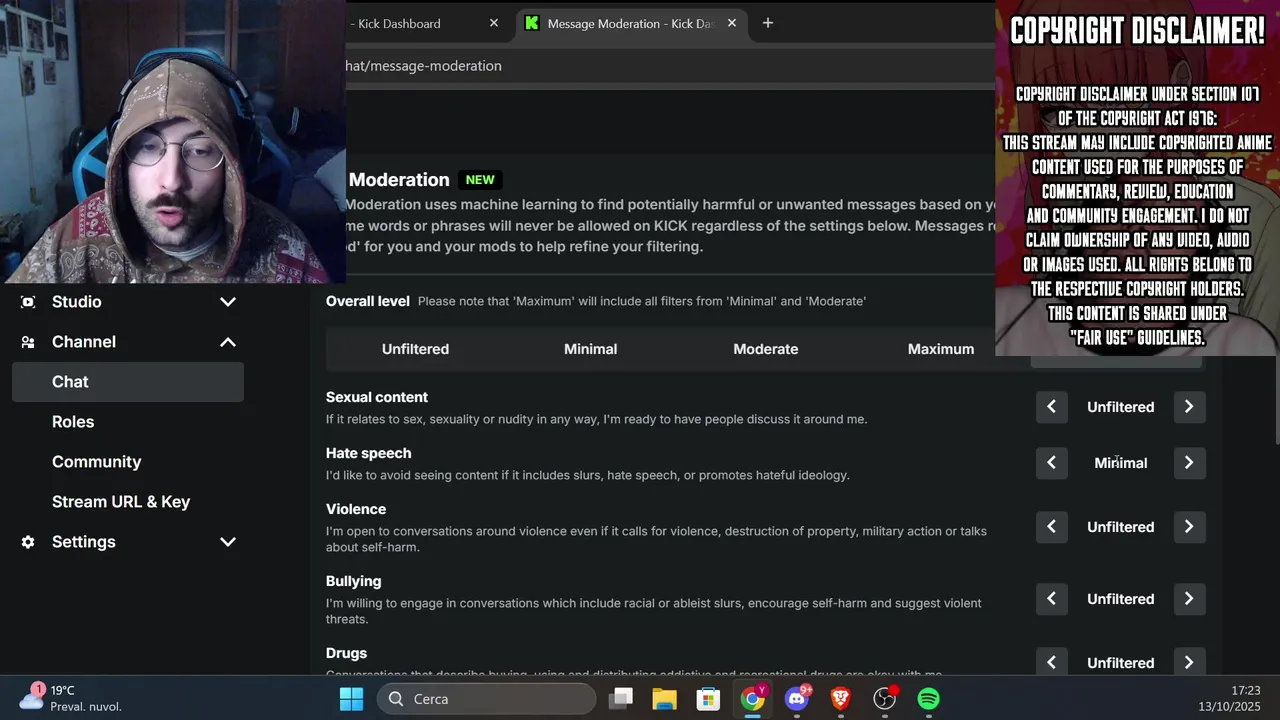Expand the Studio chevron
Image resolution: width=1280 pixels, height=720 pixels.
(228, 302)
